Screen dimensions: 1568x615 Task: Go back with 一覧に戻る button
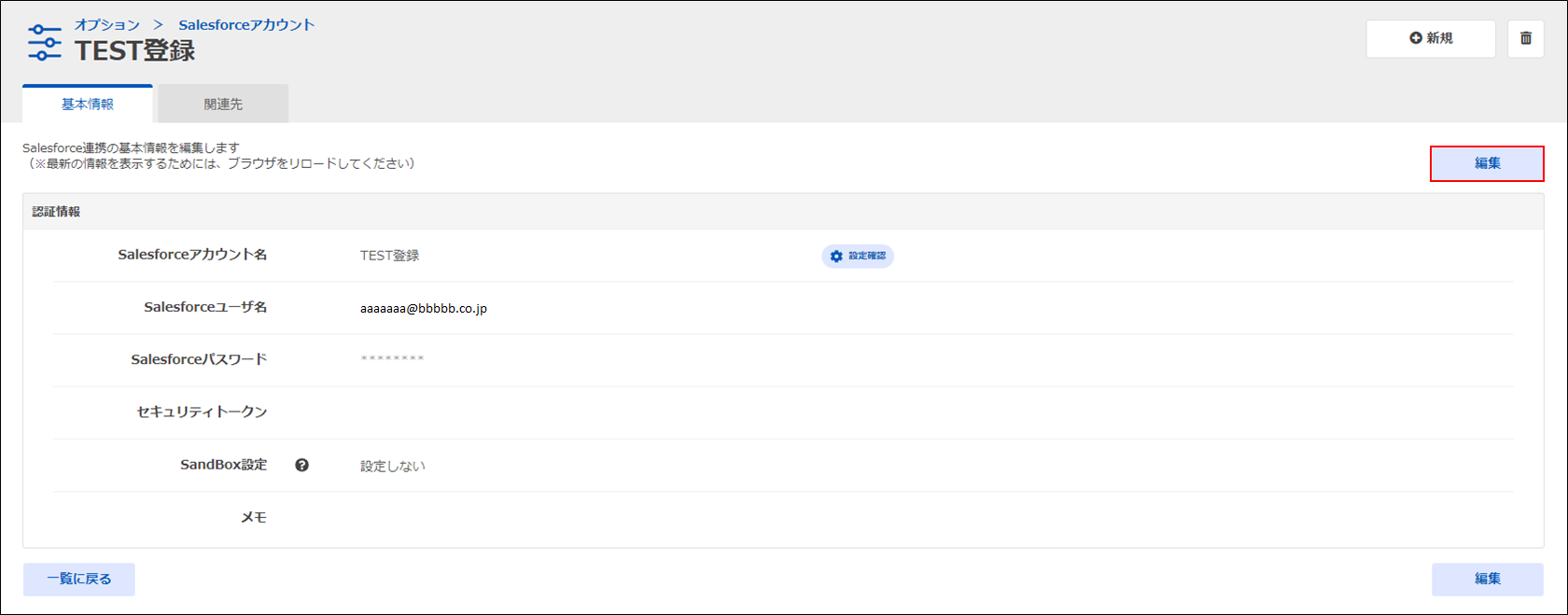click(79, 579)
